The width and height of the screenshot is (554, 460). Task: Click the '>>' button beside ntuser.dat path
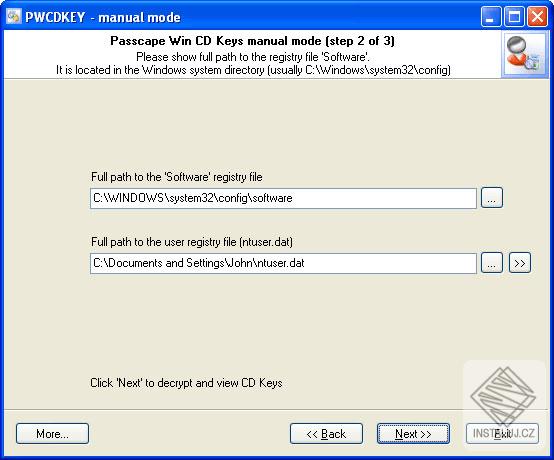click(x=520, y=263)
